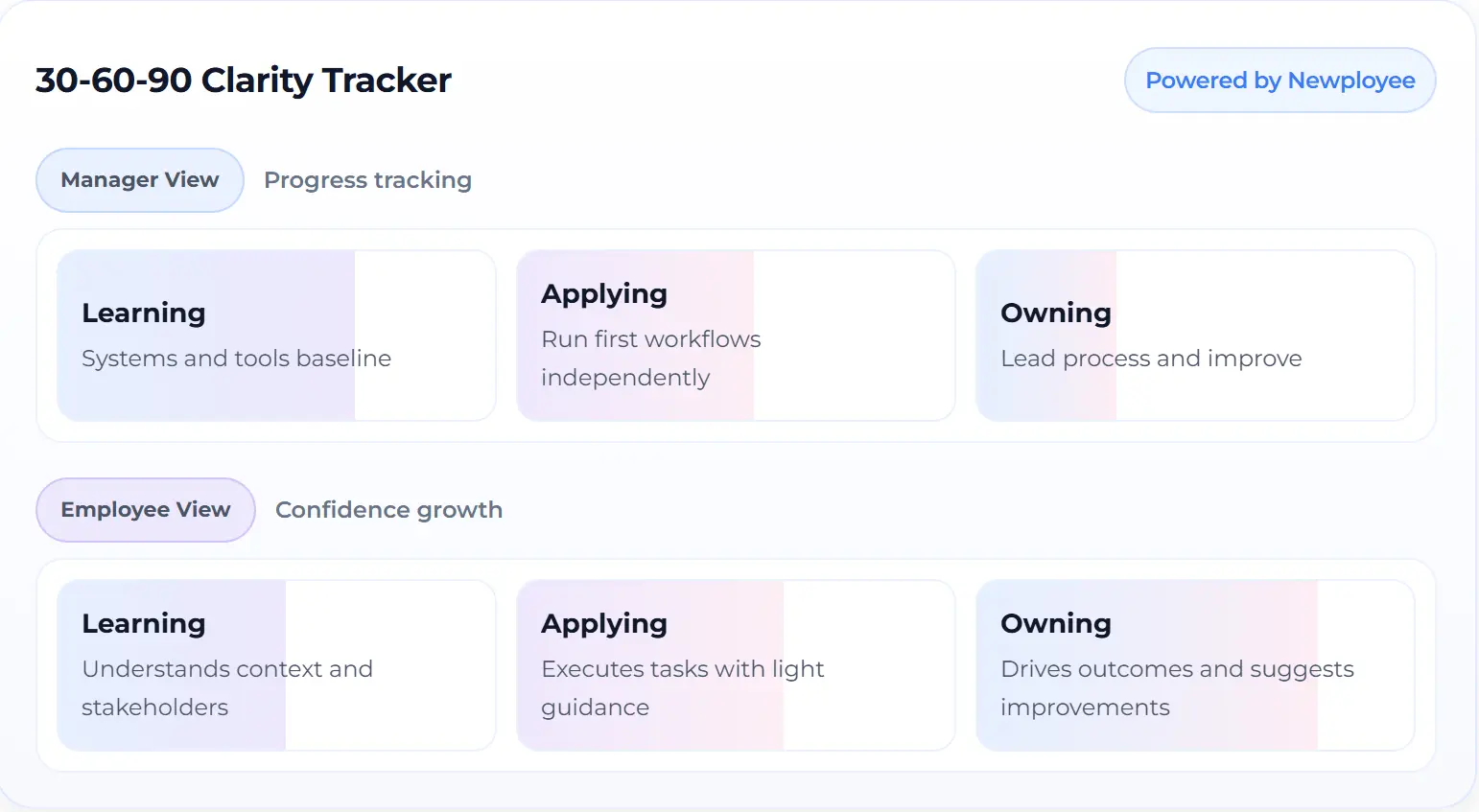Select the Progress tracking label
The height and width of the screenshot is (812, 1479).
(367, 179)
